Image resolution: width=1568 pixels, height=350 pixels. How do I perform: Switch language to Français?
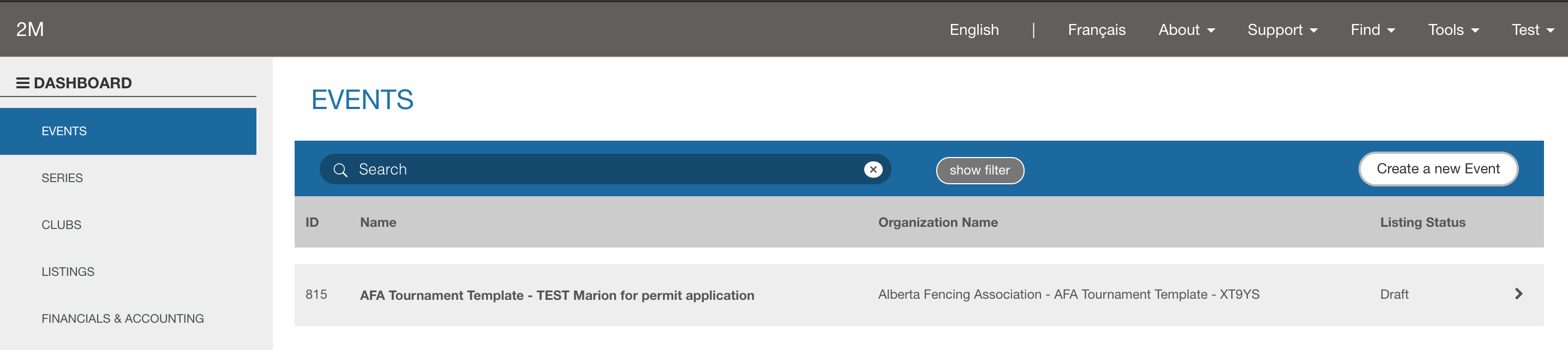1096,30
